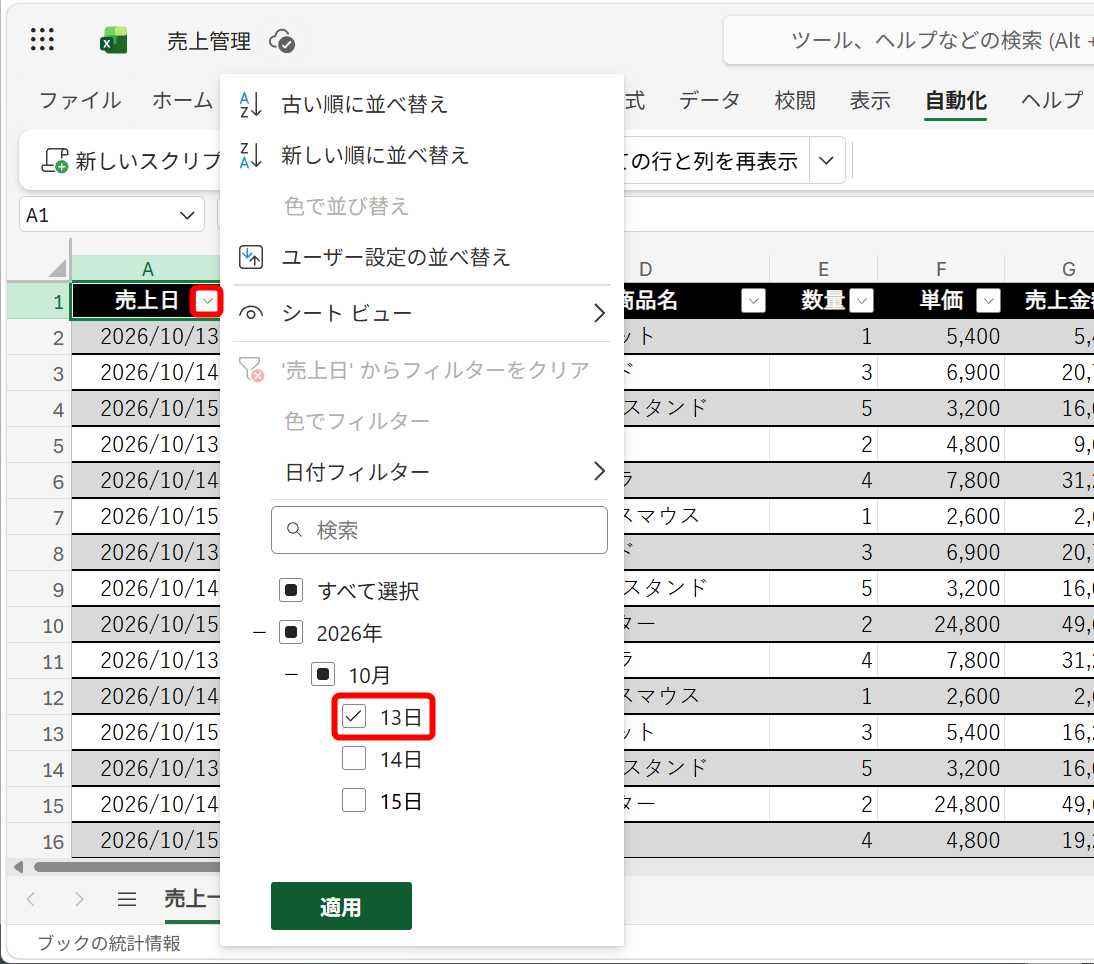Go to next sheet arrow
The image size is (1094, 964).
(78, 899)
